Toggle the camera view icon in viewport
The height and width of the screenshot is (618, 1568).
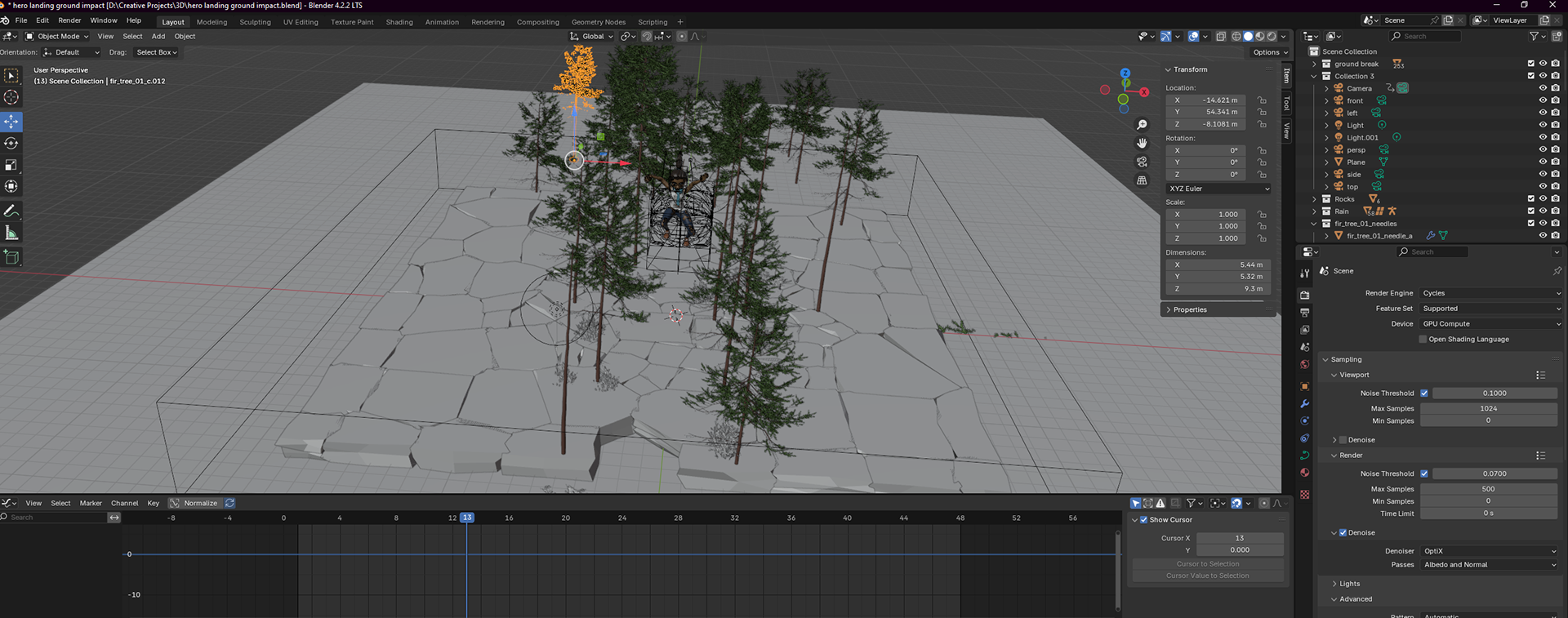1142,162
